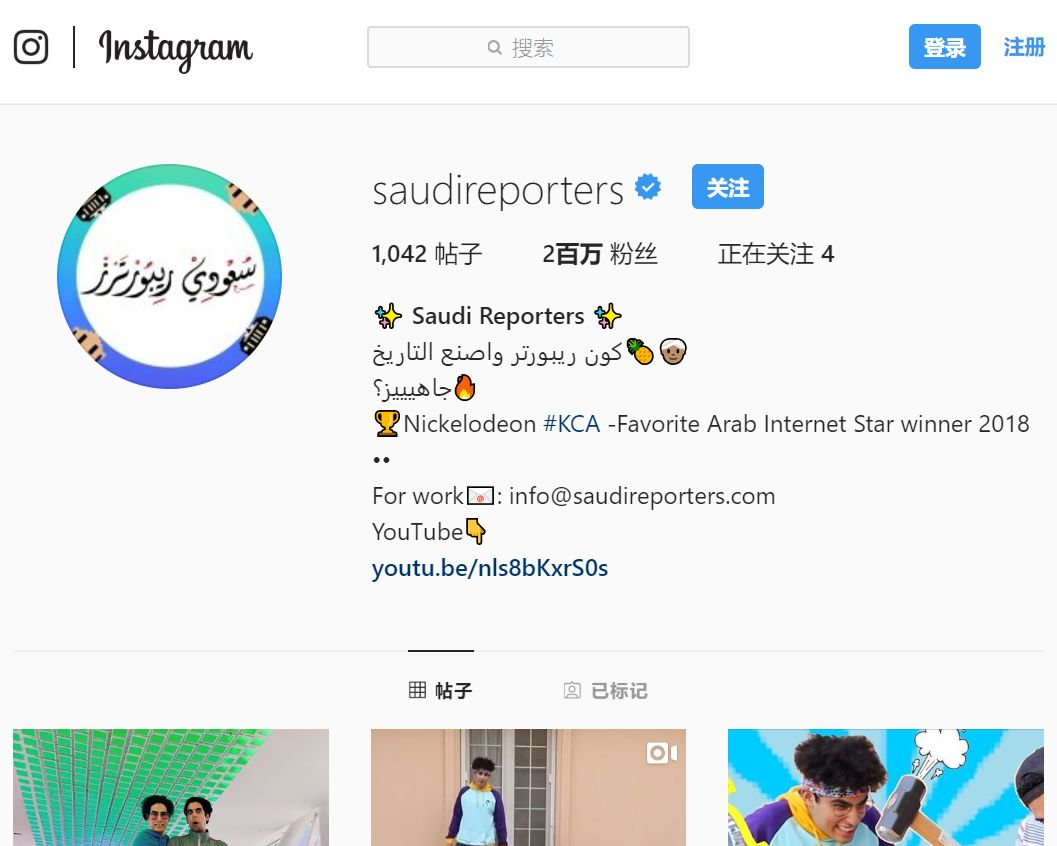Follow saudireporters with the 关注 button

tap(727, 187)
